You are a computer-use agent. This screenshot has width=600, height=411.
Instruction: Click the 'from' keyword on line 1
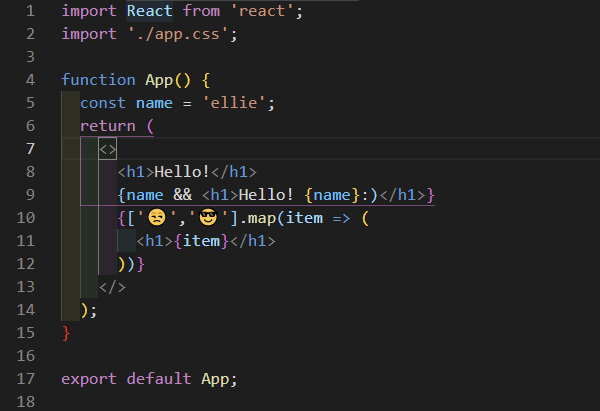[201, 11]
